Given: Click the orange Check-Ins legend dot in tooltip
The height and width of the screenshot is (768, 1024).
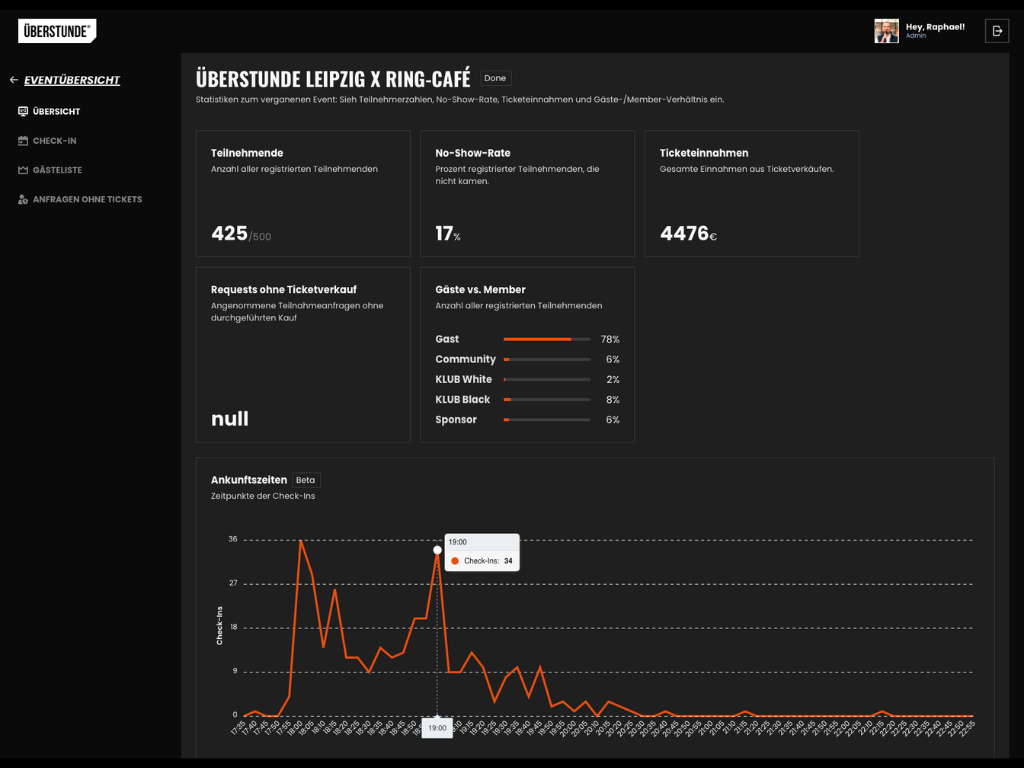Looking at the screenshot, I should click(x=455, y=561).
